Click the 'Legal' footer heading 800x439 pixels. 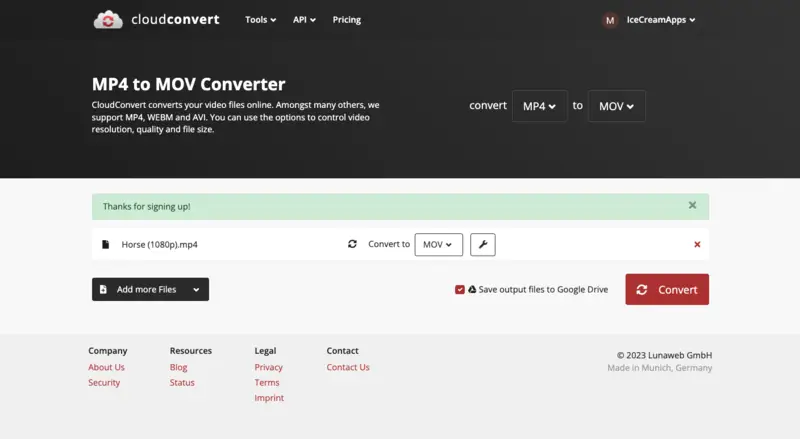265,351
